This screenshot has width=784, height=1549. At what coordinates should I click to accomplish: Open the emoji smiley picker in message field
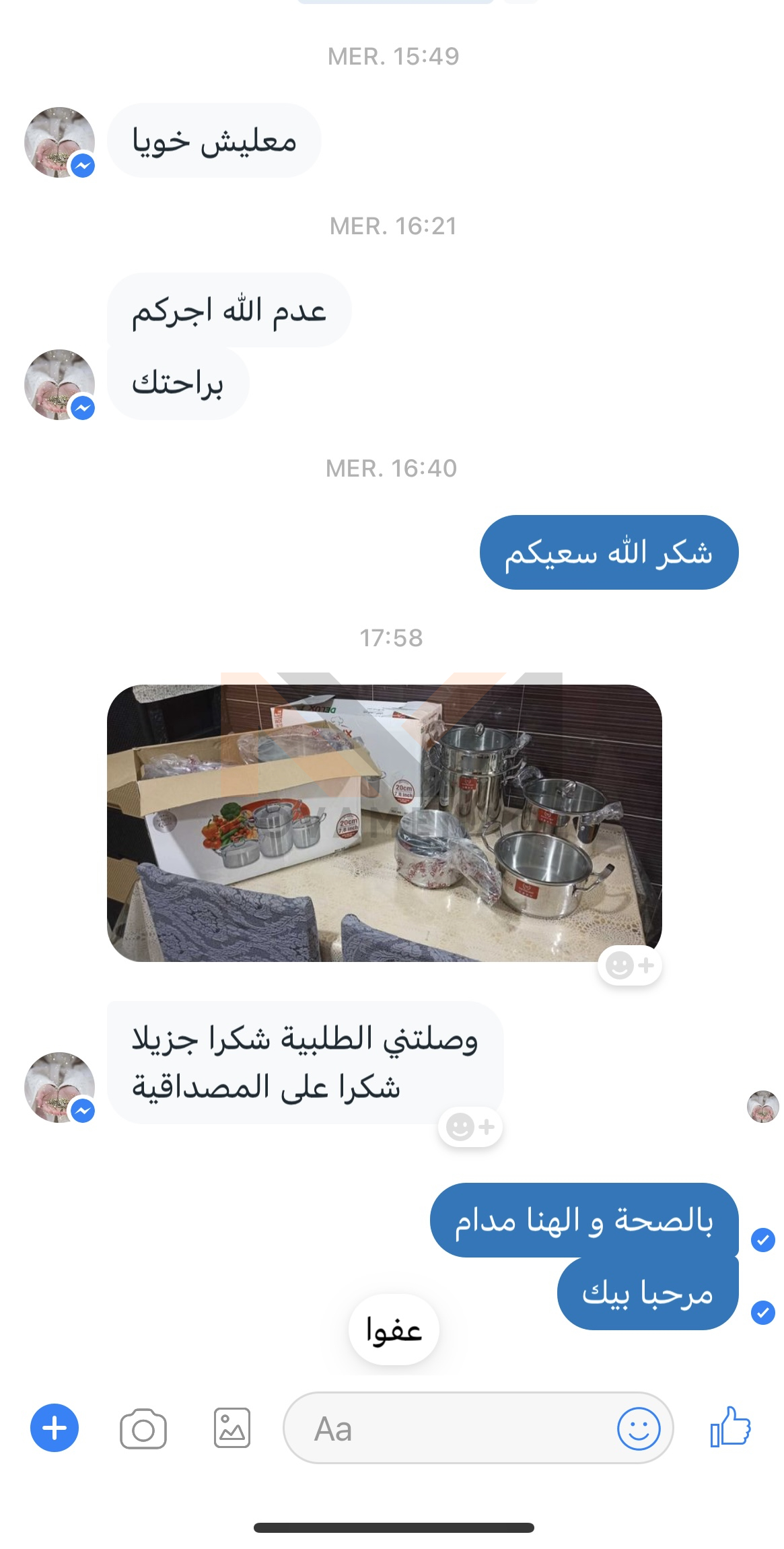click(639, 1428)
